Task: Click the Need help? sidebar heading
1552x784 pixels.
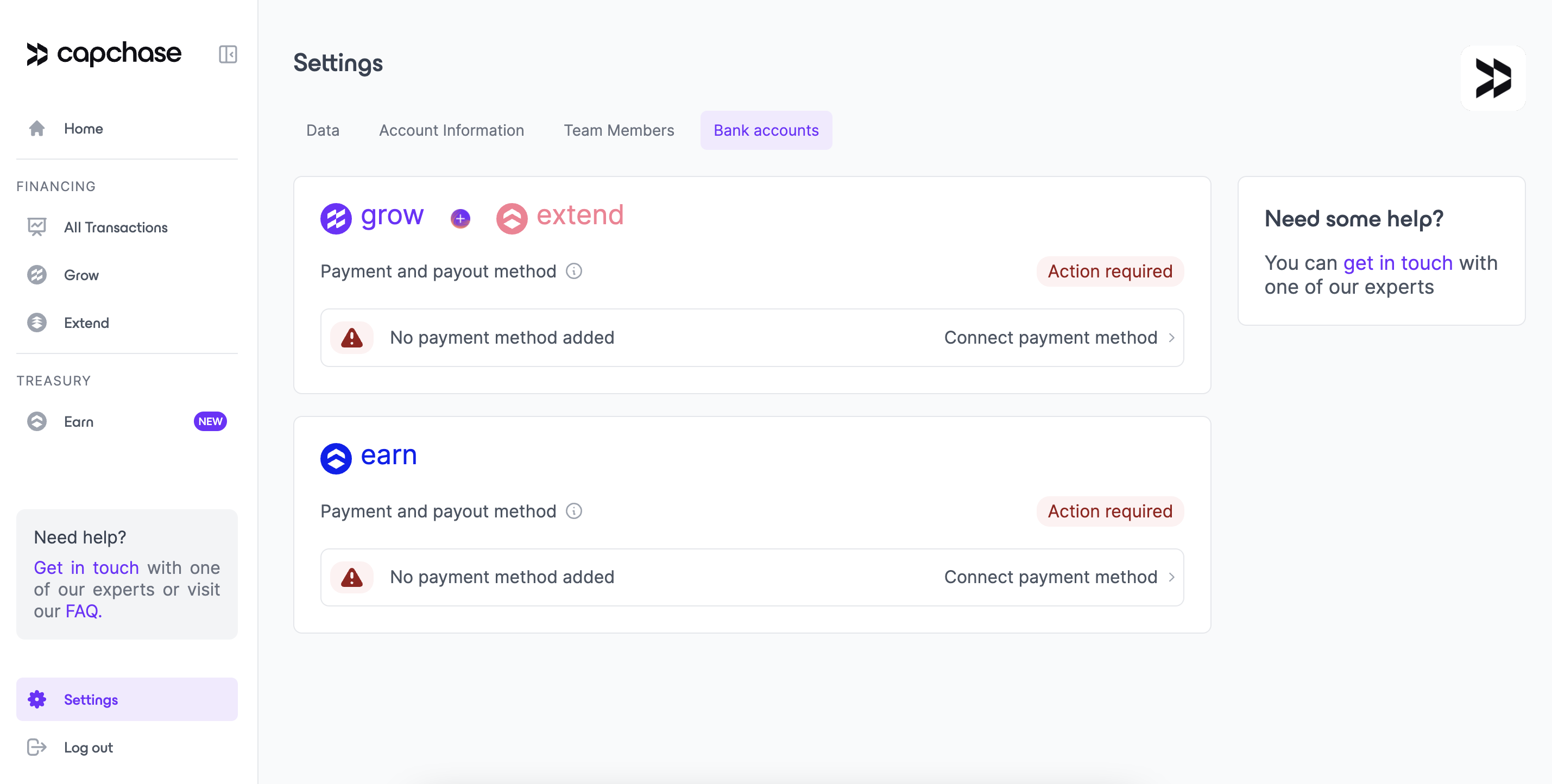Action: [79, 536]
